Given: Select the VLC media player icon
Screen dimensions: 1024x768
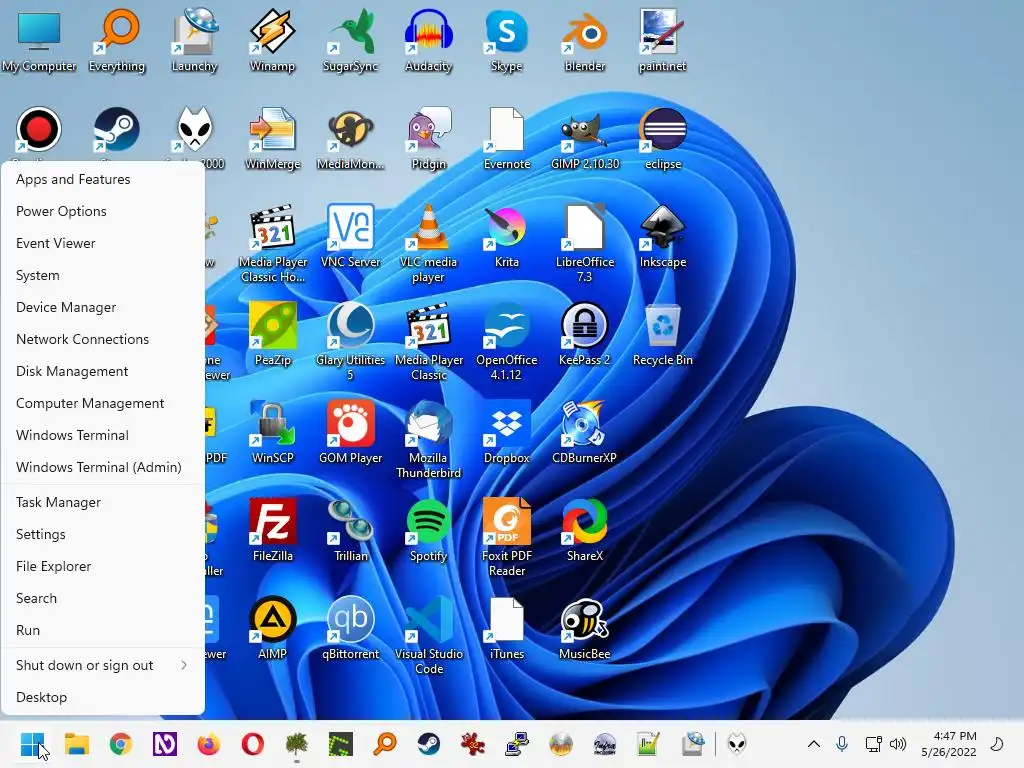Looking at the screenshot, I should (428, 244).
